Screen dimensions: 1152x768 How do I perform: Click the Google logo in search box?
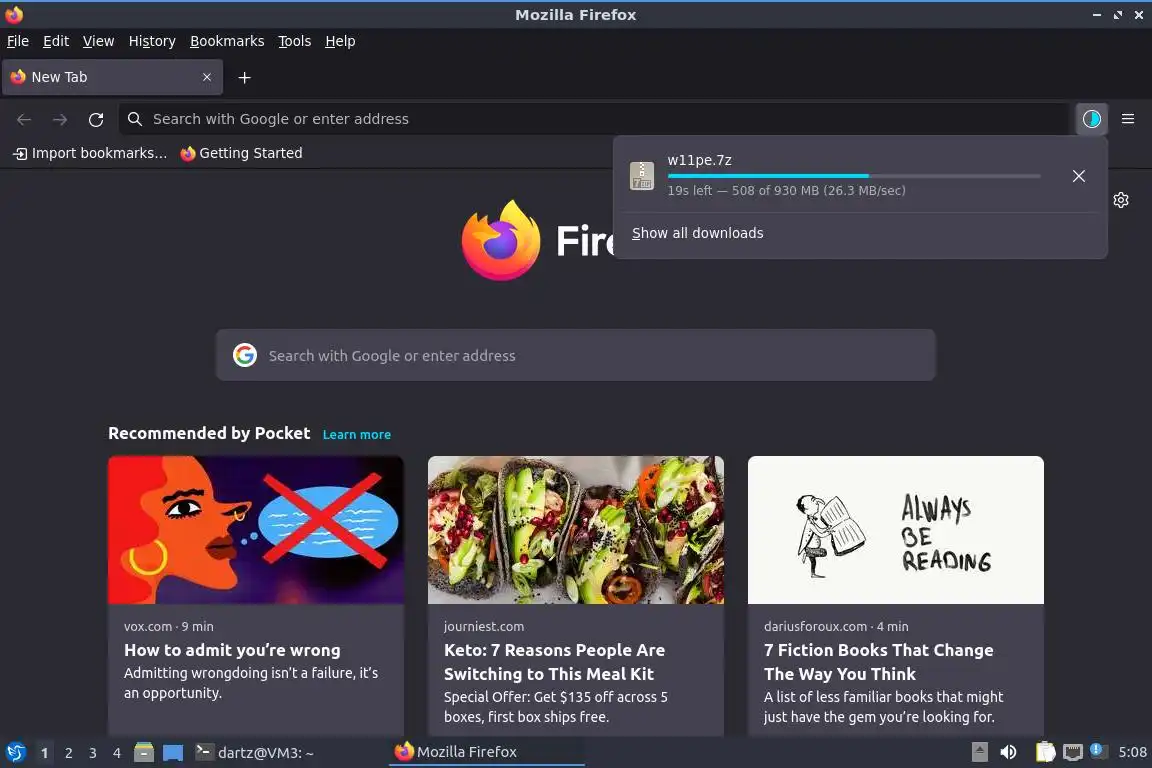[x=245, y=355]
